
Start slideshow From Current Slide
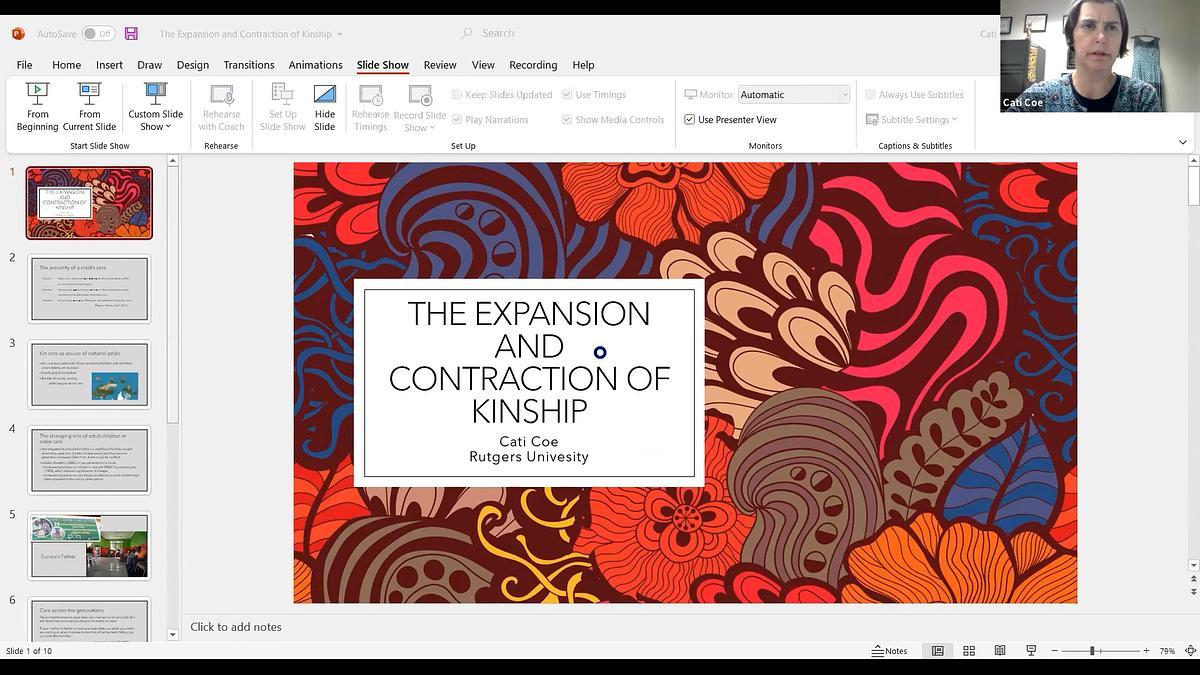pyautogui.click(x=89, y=107)
